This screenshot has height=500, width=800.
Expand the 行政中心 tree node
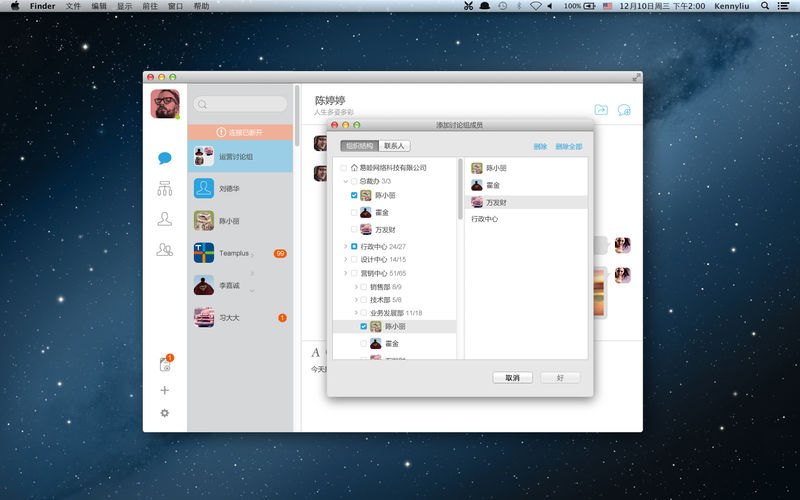(345, 246)
